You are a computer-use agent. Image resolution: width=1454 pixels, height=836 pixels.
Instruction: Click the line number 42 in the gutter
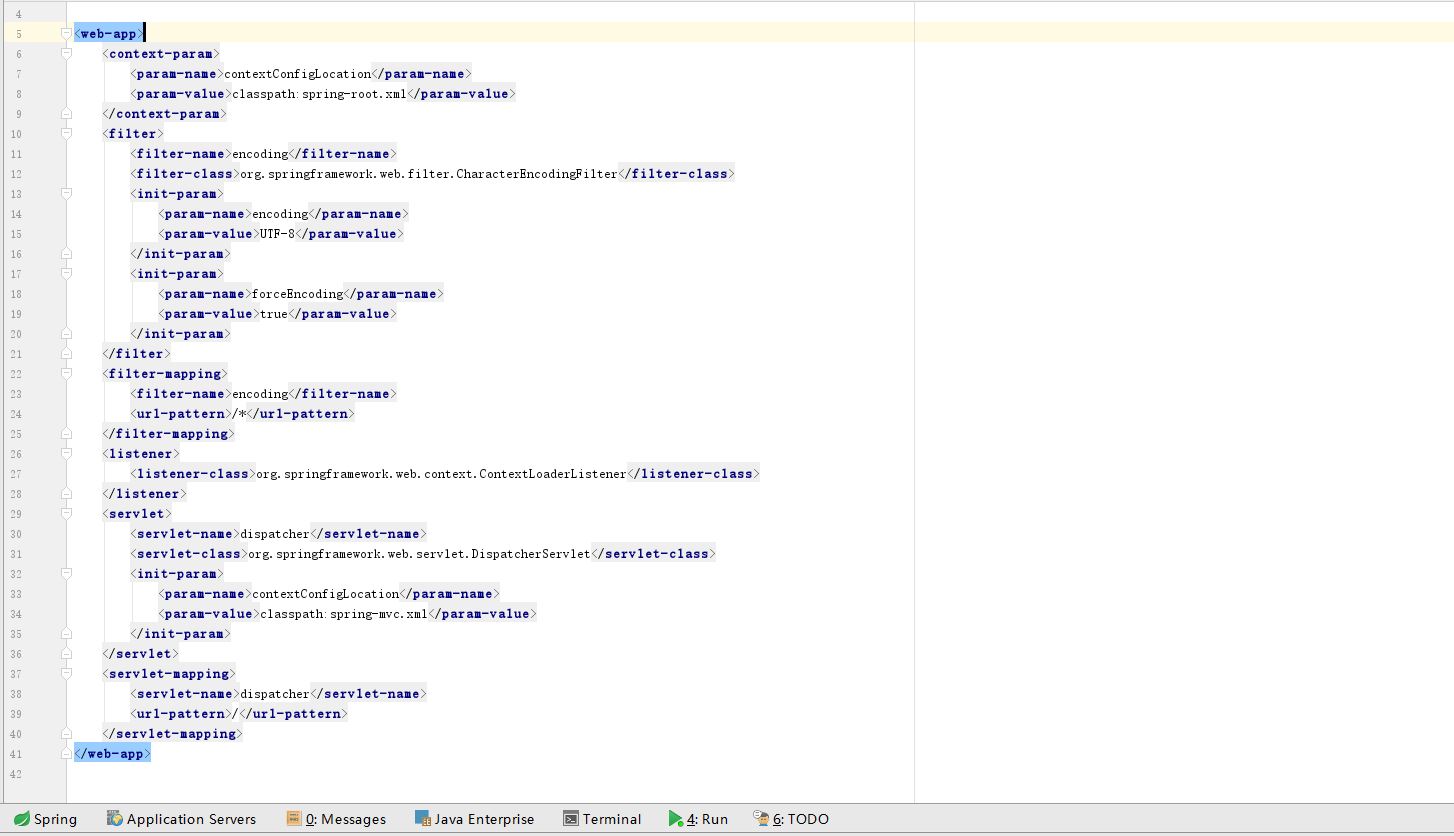click(17, 774)
